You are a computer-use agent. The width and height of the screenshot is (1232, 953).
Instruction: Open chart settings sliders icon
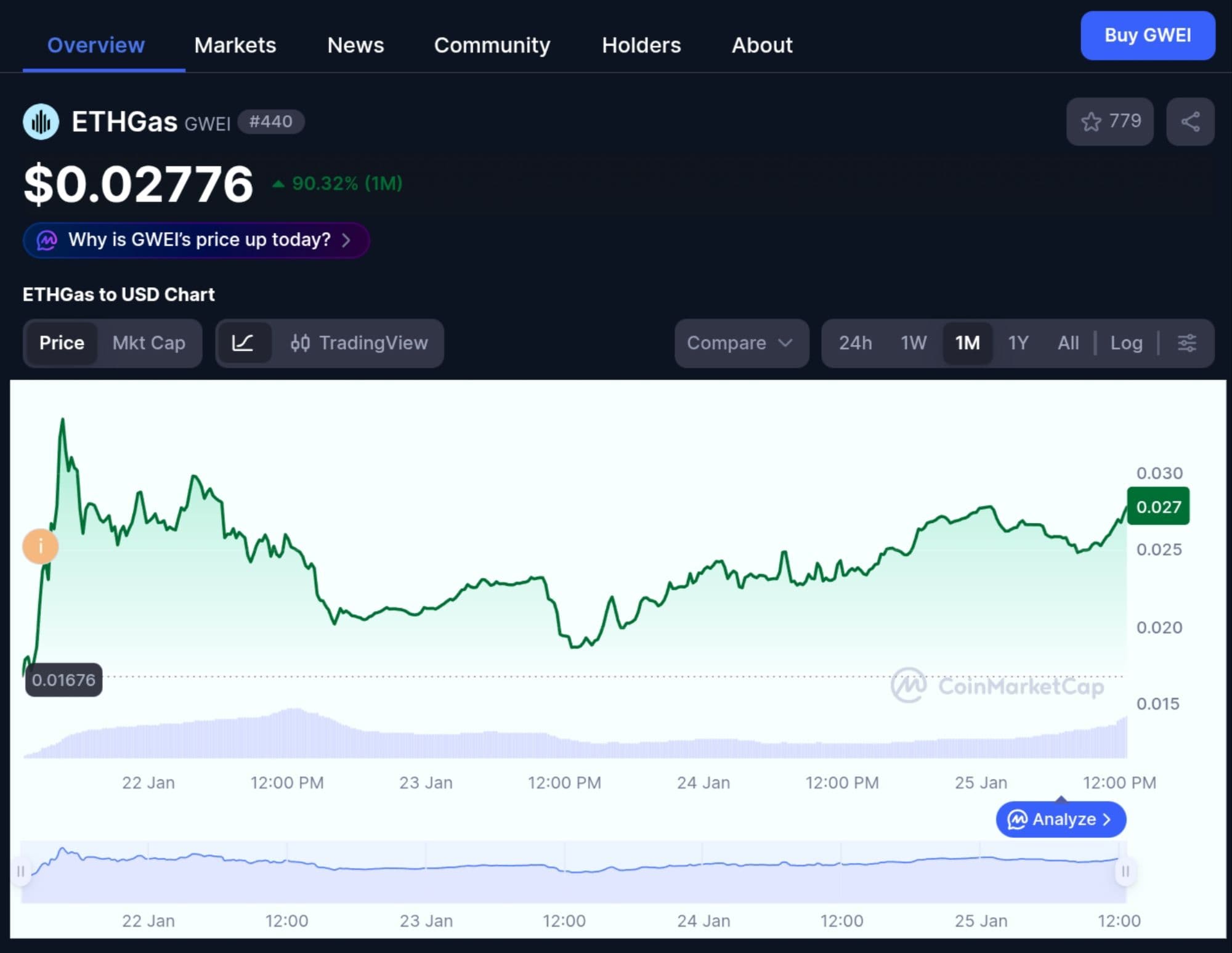click(x=1186, y=343)
